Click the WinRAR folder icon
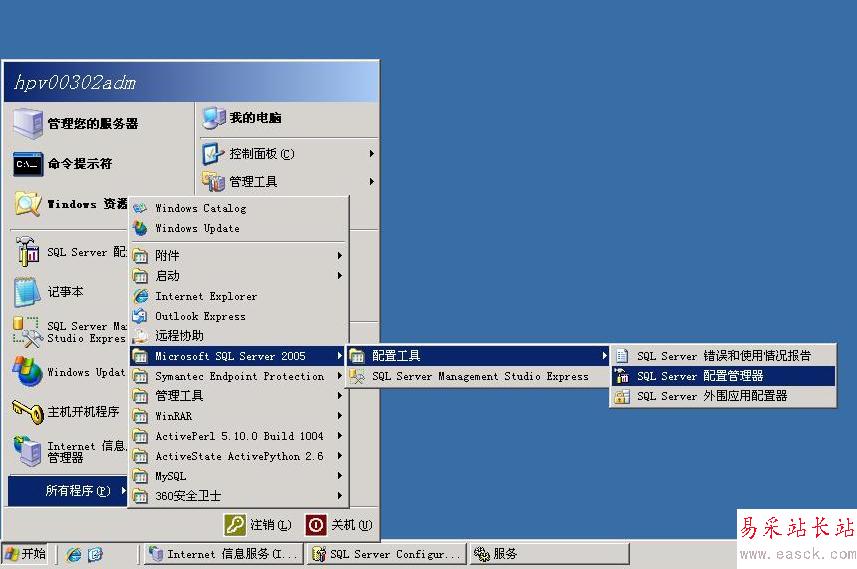The image size is (857, 569). coord(140,416)
